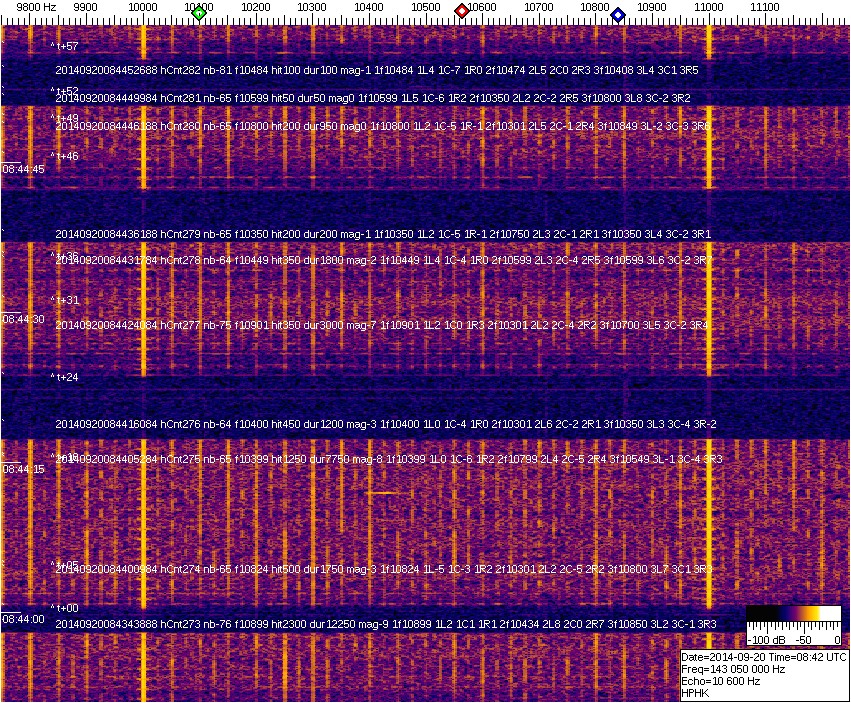The height and width of the screenshot is (703, 851).
Task: Click the bright horizontal meteor echo trace
Action: (x=388, y=493)
